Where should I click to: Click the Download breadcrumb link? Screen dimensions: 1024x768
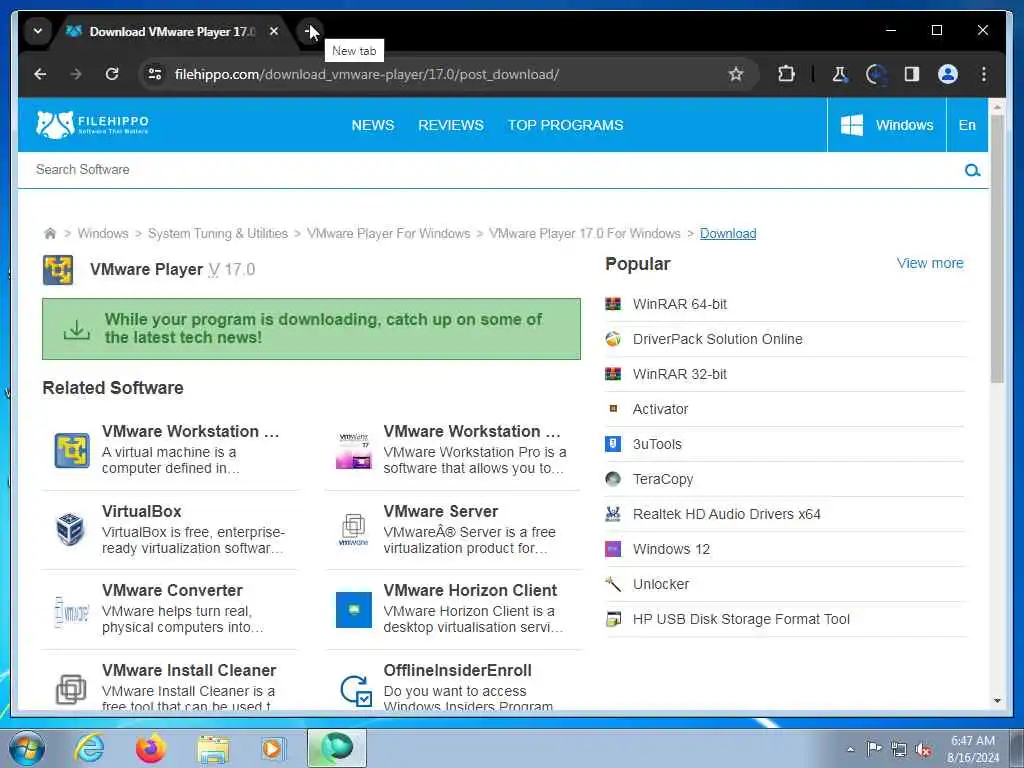tap(728, 233)
